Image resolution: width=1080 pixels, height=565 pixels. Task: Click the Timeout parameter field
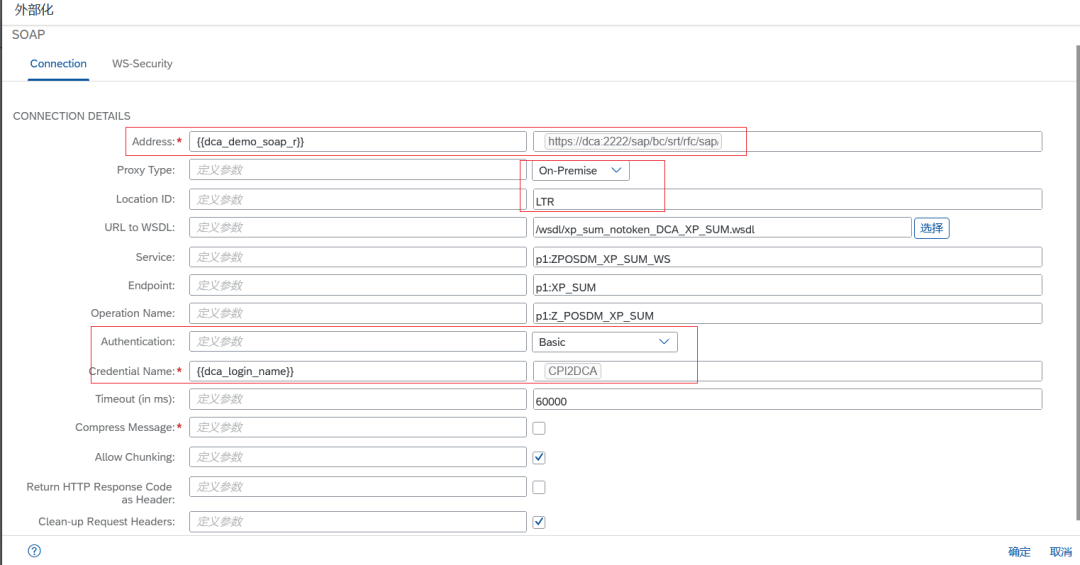click(x=357, y=399)
